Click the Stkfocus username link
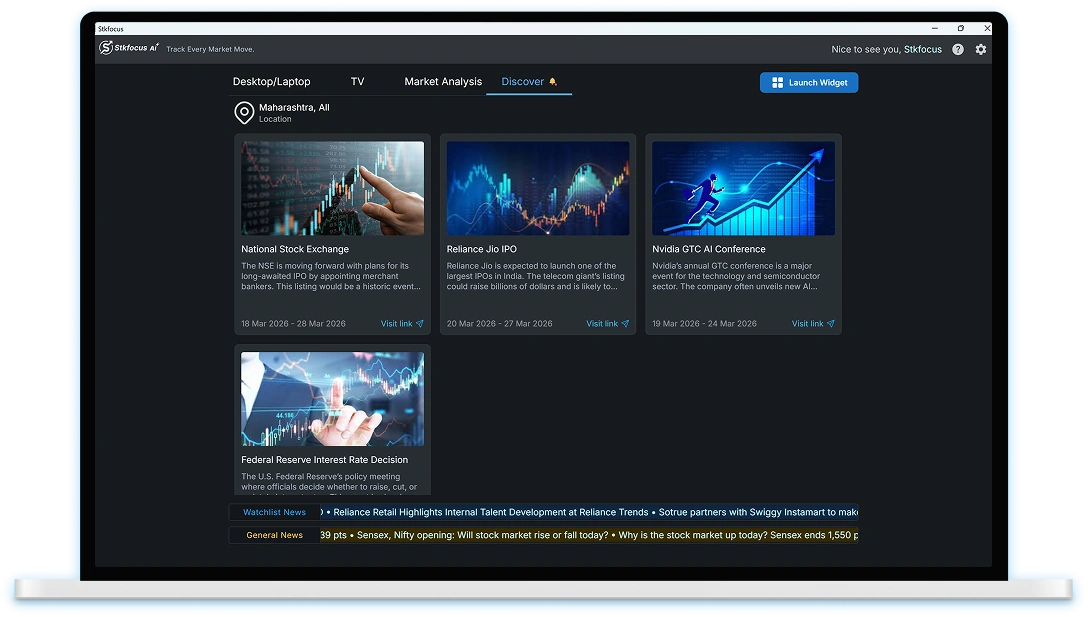Image resolution: width=1088 pixels, height=617 pixels. pos(923,49)
